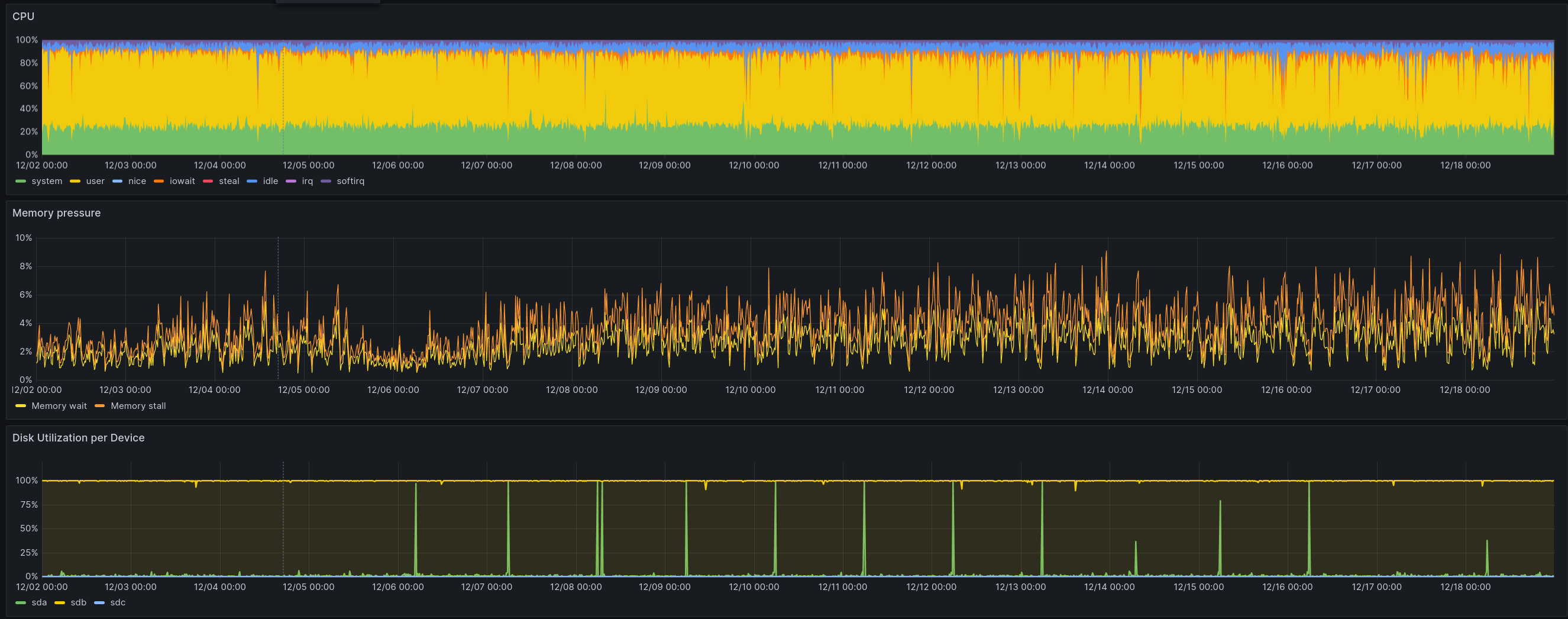Click 12/15 00:00 tick on Disk Utilization axis
Viewport: 1568px width, 619px height.
pos(1198,586)
